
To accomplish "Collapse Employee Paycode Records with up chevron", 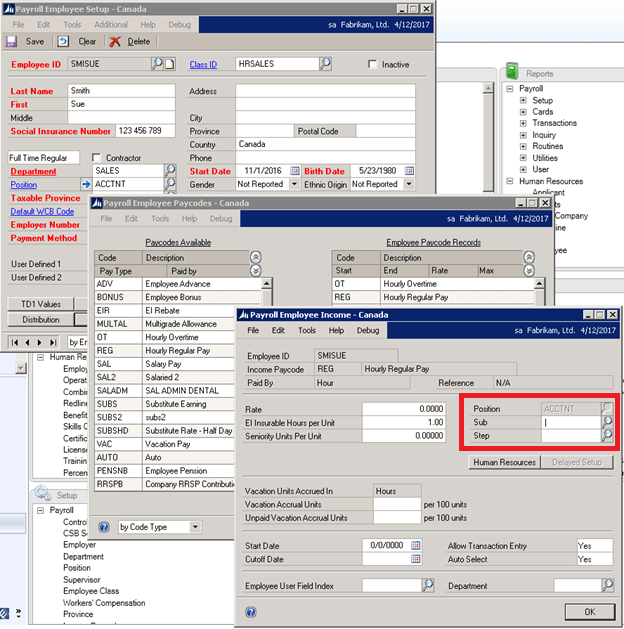I will click(x=529, y=257).
